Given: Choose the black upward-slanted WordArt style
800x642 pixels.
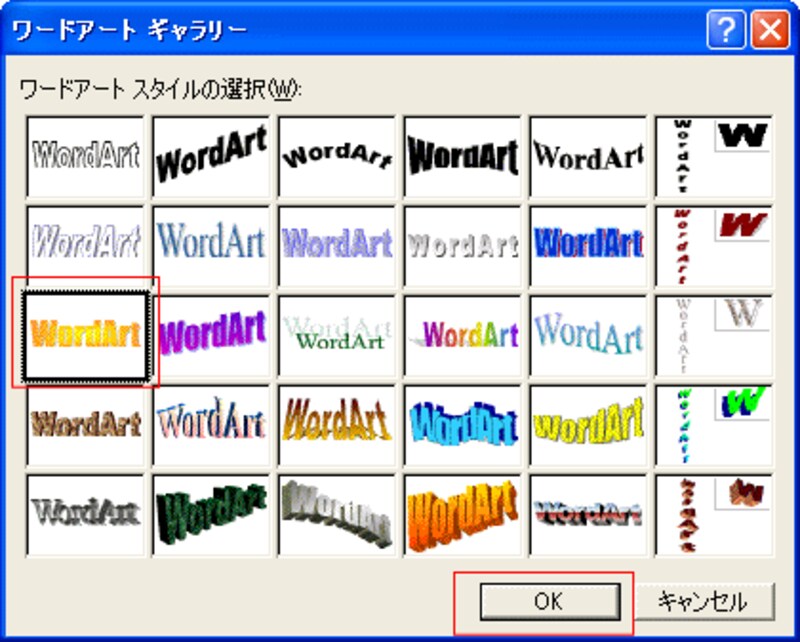Looking at the screenshot, I should 211,156.
